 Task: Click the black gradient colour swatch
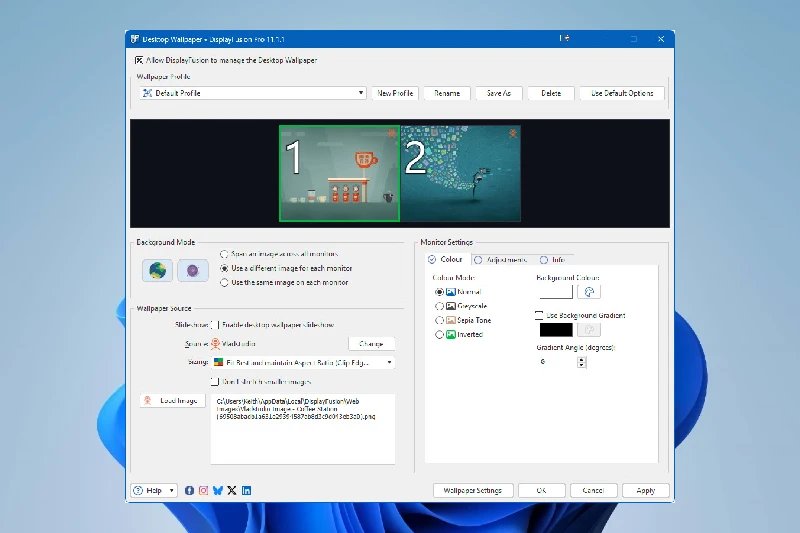pyautogui.click(x=556, y=330)
